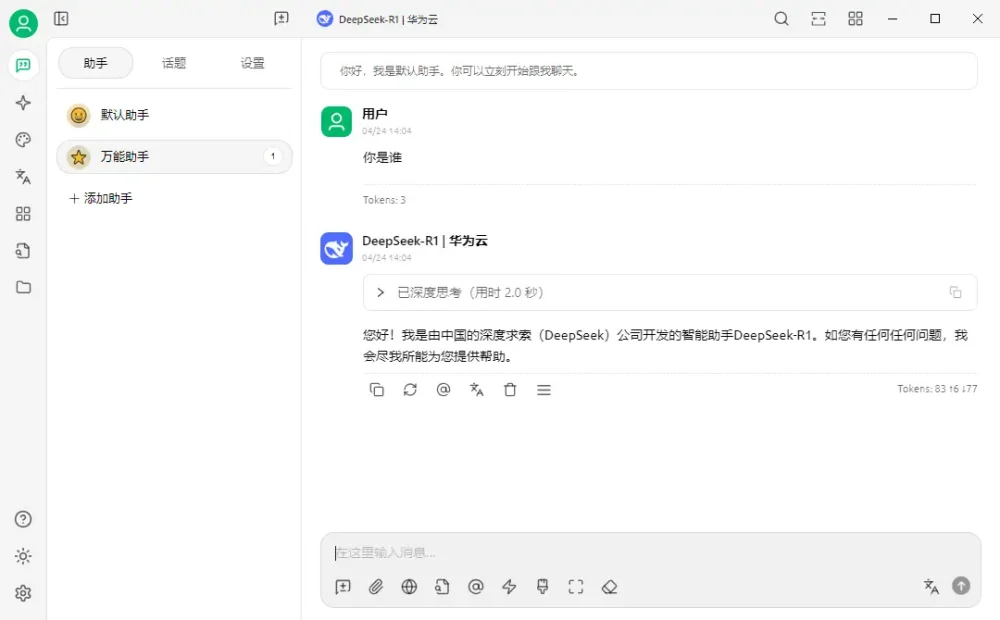Click the 用户 name label
This screenshot has height=620, width=1000.
(374, 114)
